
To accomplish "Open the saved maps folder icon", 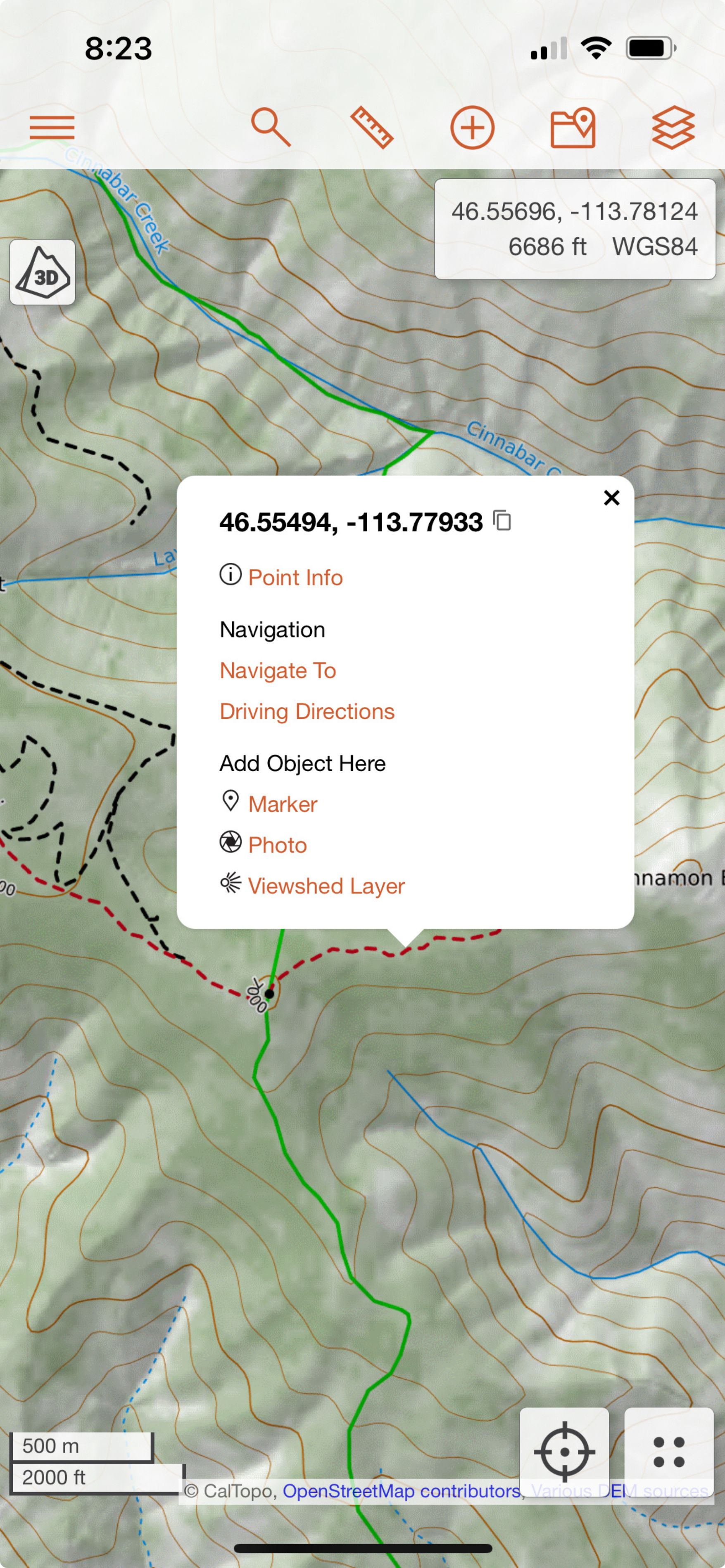I will (573, 128).
